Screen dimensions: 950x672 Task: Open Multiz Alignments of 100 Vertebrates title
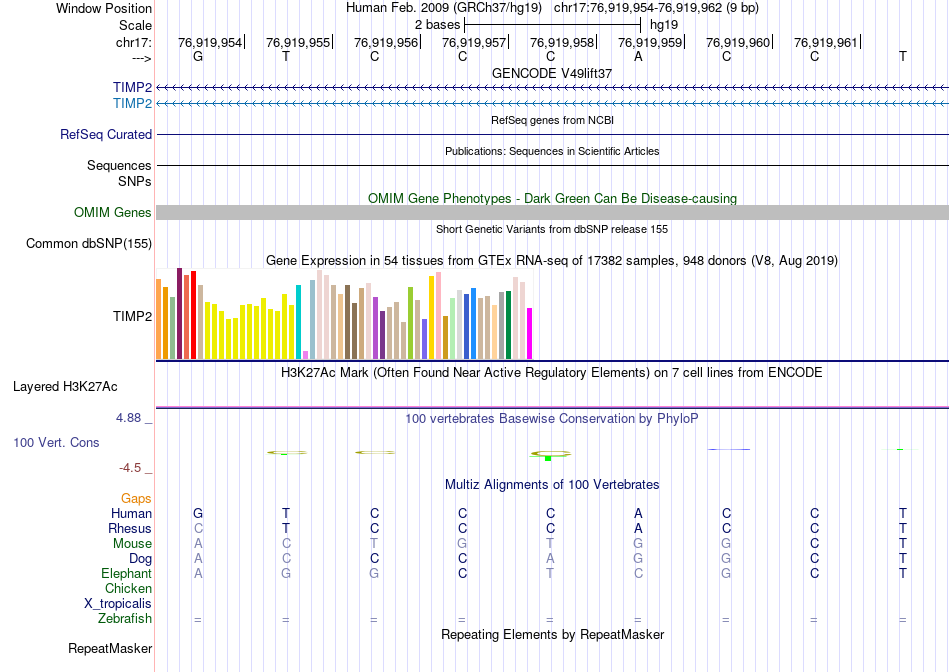[552, 484]
